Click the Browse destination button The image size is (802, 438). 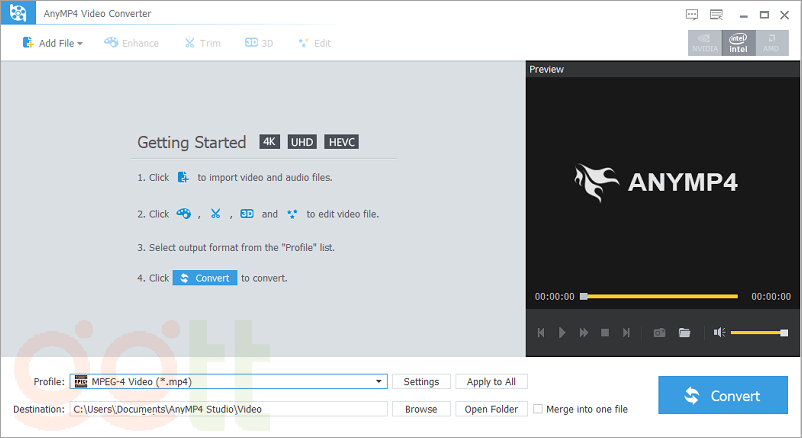click(421, 409)
